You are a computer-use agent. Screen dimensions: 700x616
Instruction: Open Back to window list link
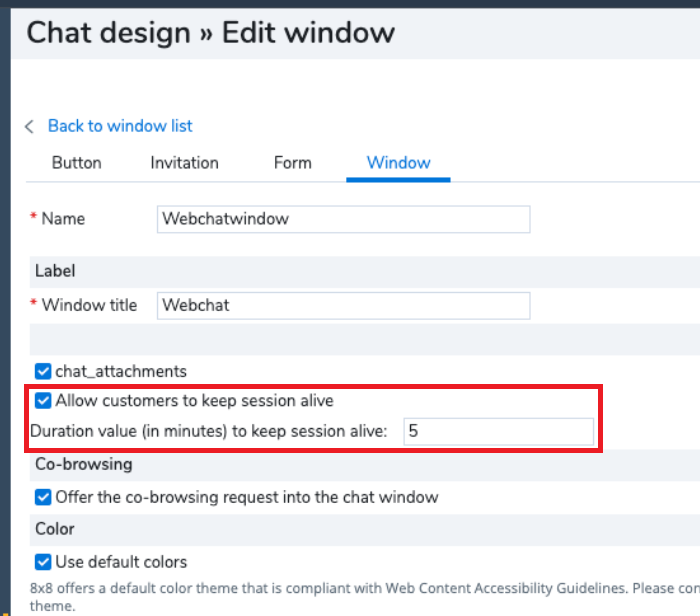pos(120,126)
